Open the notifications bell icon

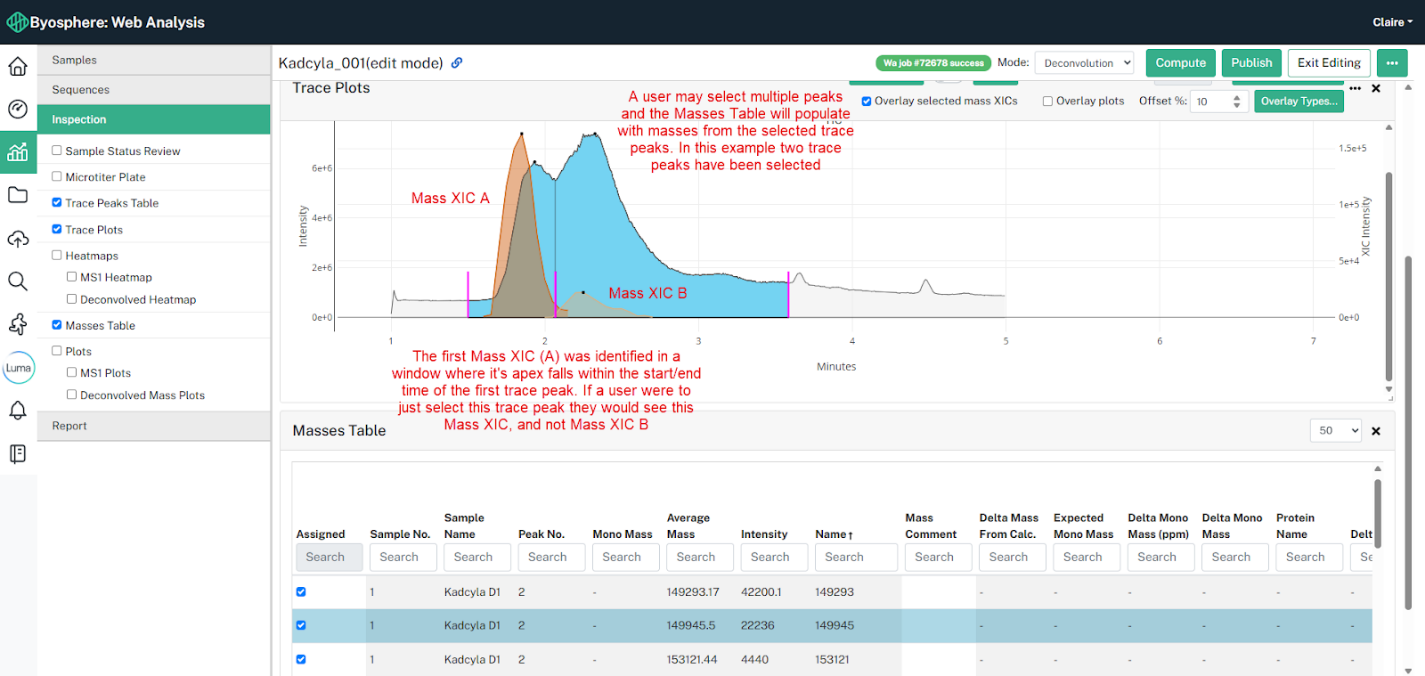point(18,410)
